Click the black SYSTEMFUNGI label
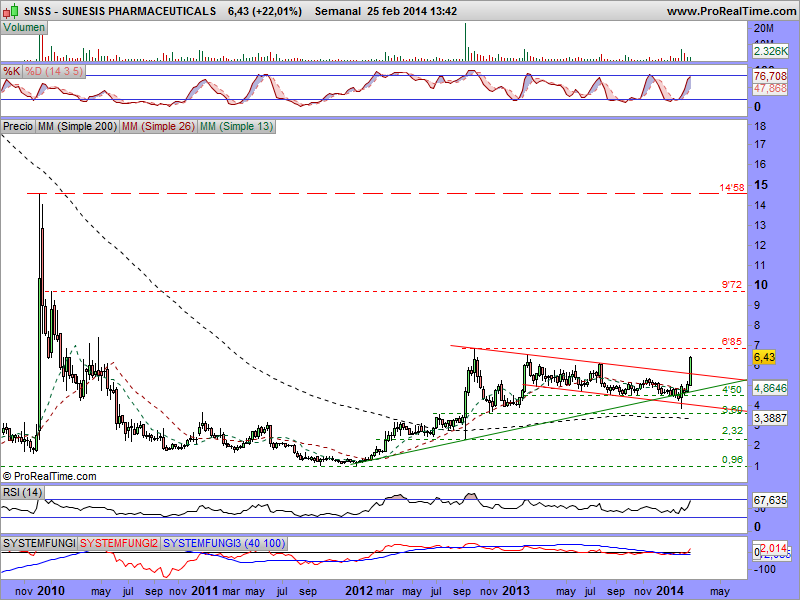The width and height of the screenshot is (800, 600). [x=39, y=543]
